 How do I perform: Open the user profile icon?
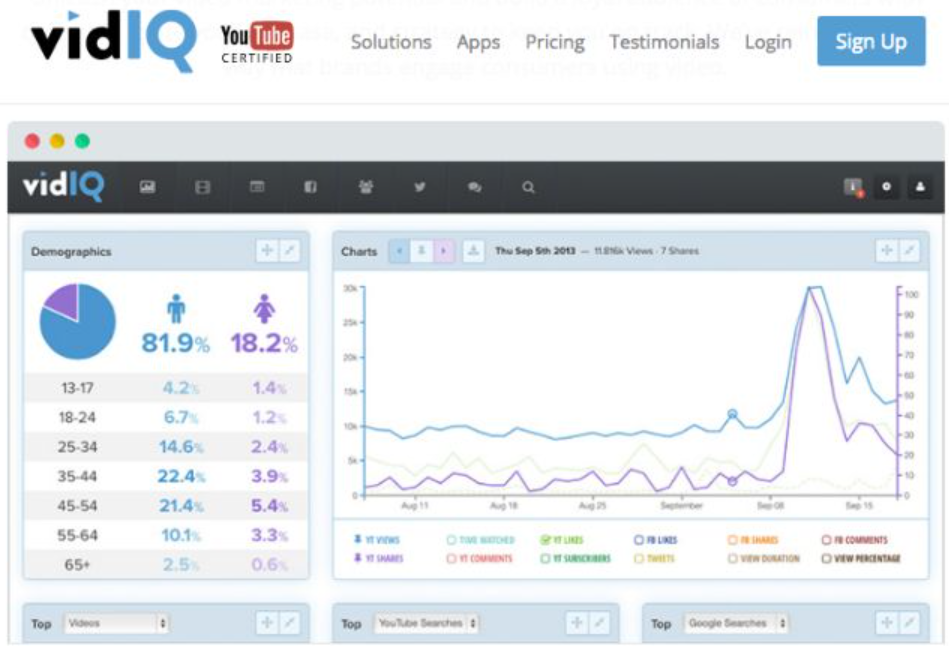920,187
